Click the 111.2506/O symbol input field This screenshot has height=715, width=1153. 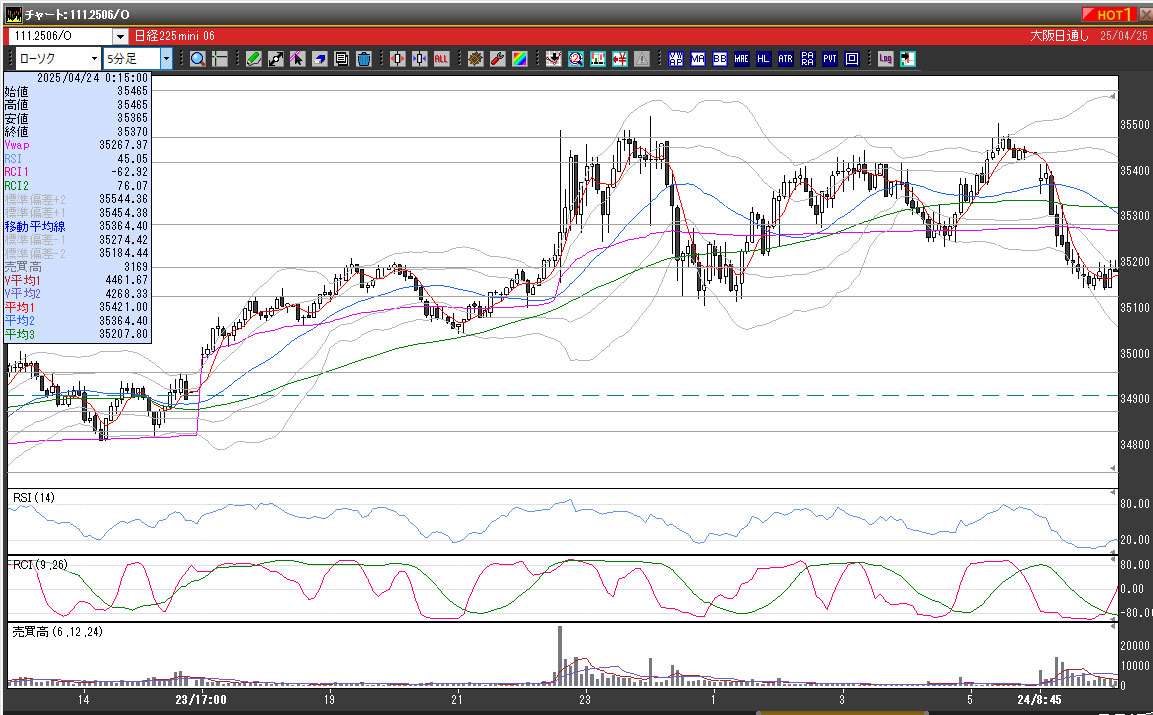coord(60,36)
